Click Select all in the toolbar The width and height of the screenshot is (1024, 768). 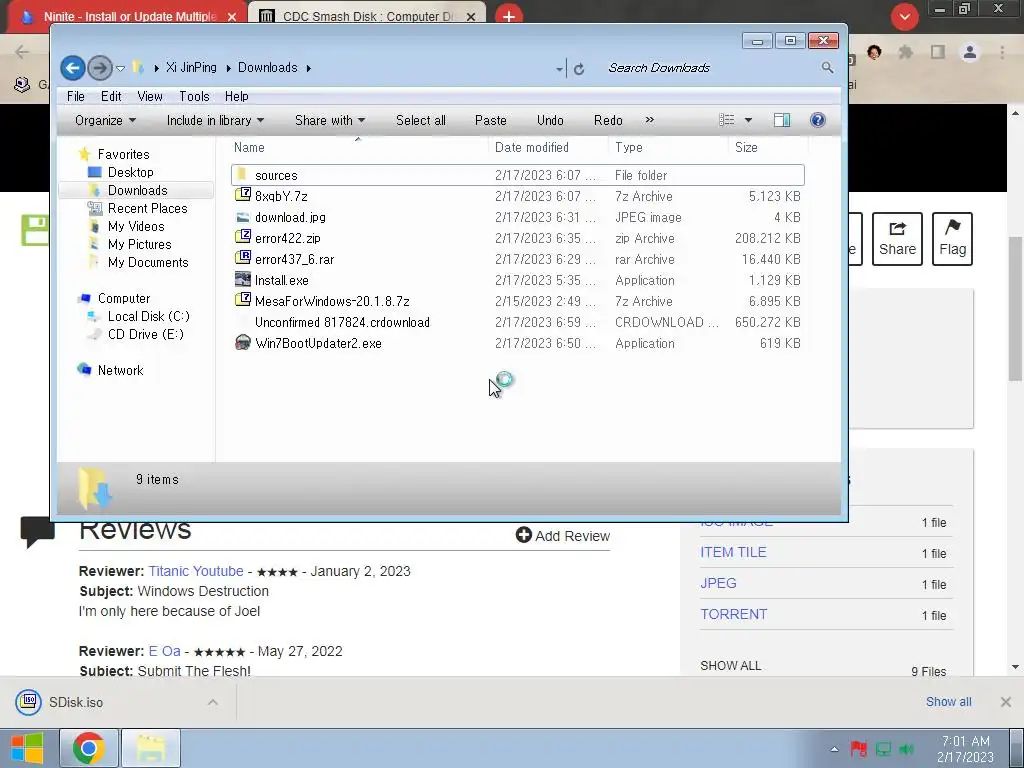click(x=421, y=120)
